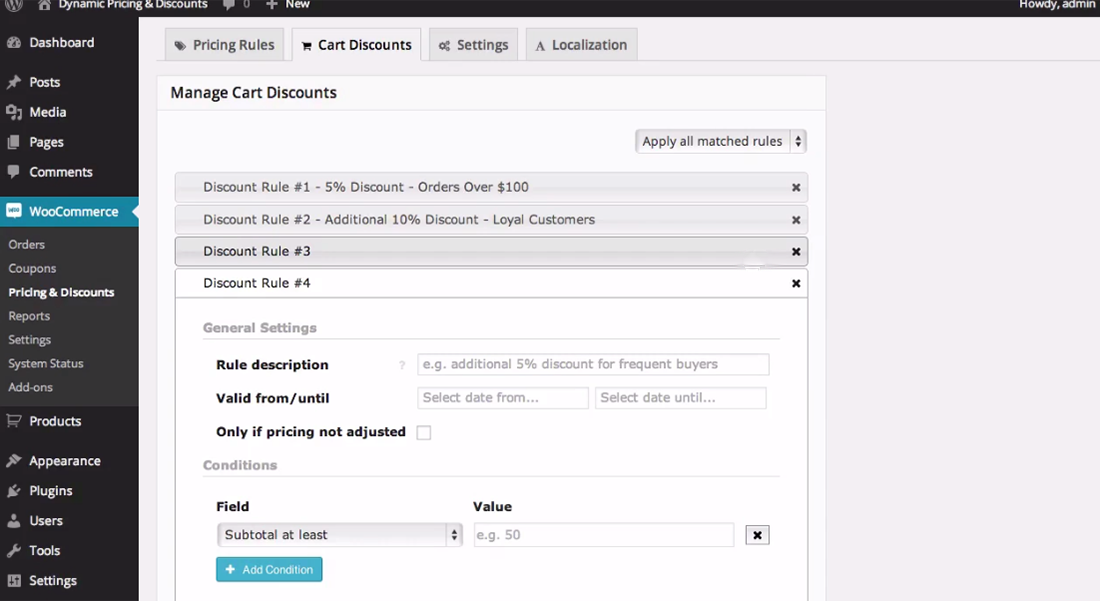Enable Only if pricing not adjusted checkbox
Screen dimensions: 1100x601
click(424, 433)
